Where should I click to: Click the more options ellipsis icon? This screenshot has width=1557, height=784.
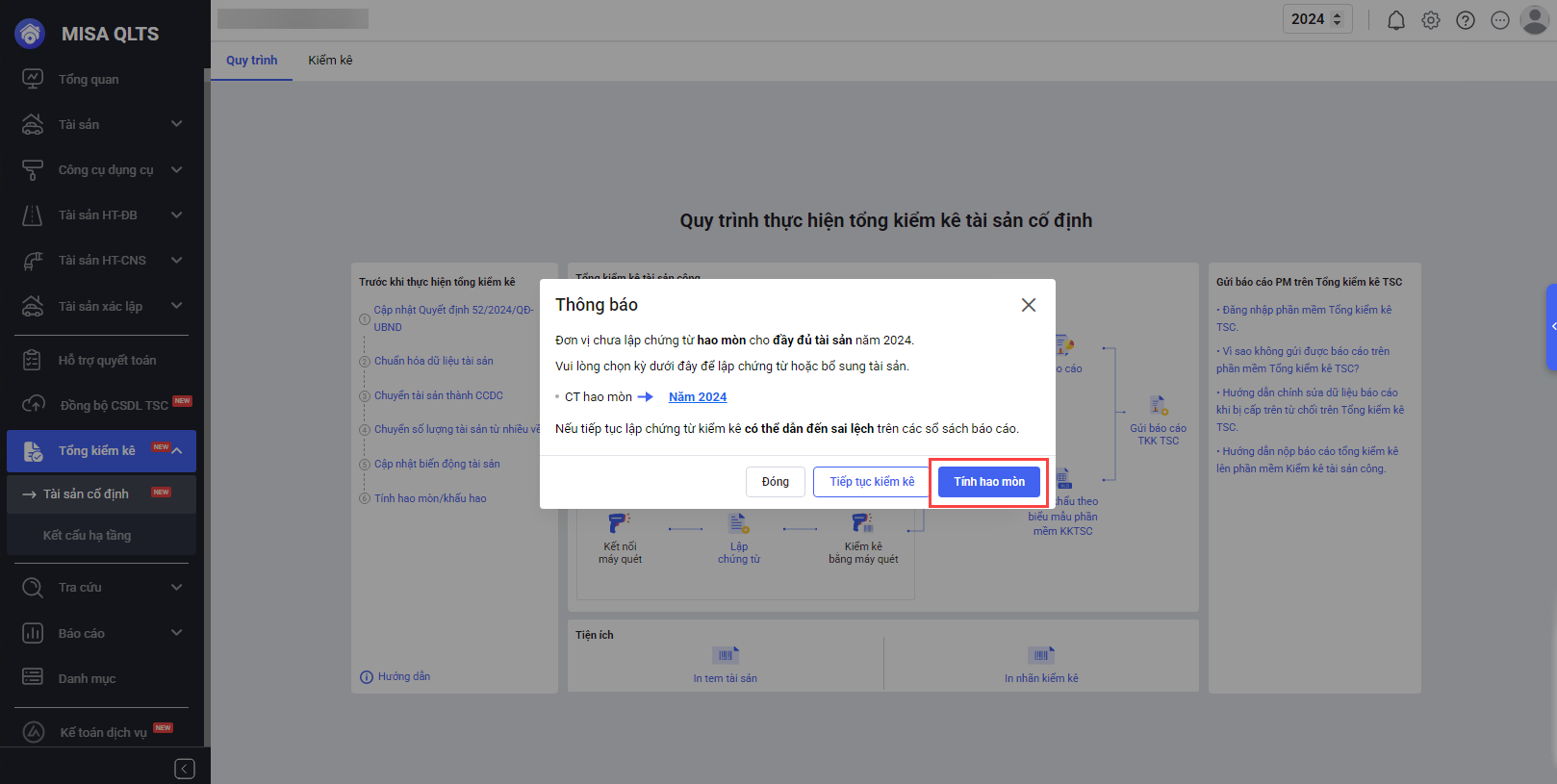pos(1500,20)
